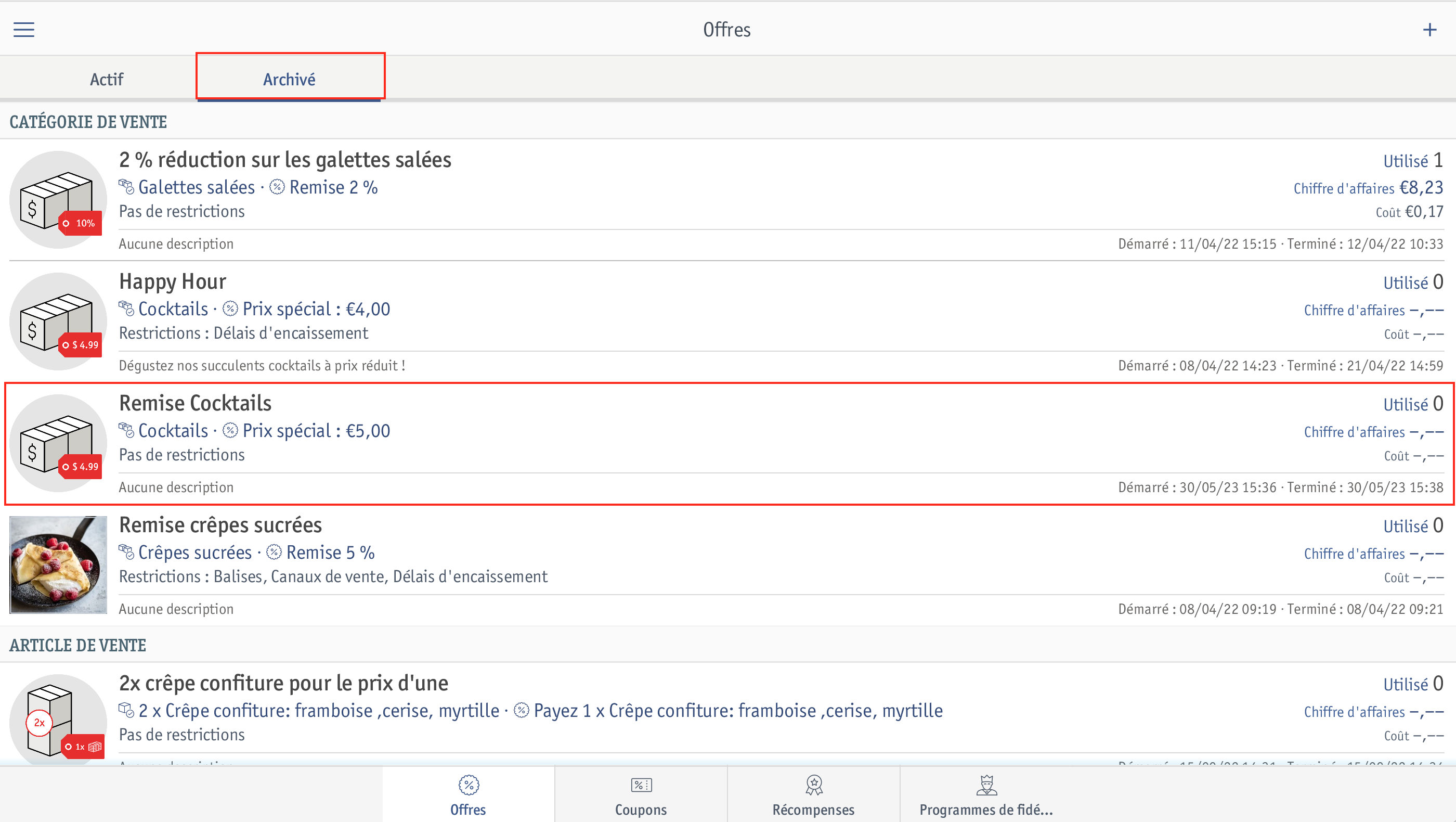
Task: Click percent icon before Prix spécial €4,00
Action: (230, 309)
